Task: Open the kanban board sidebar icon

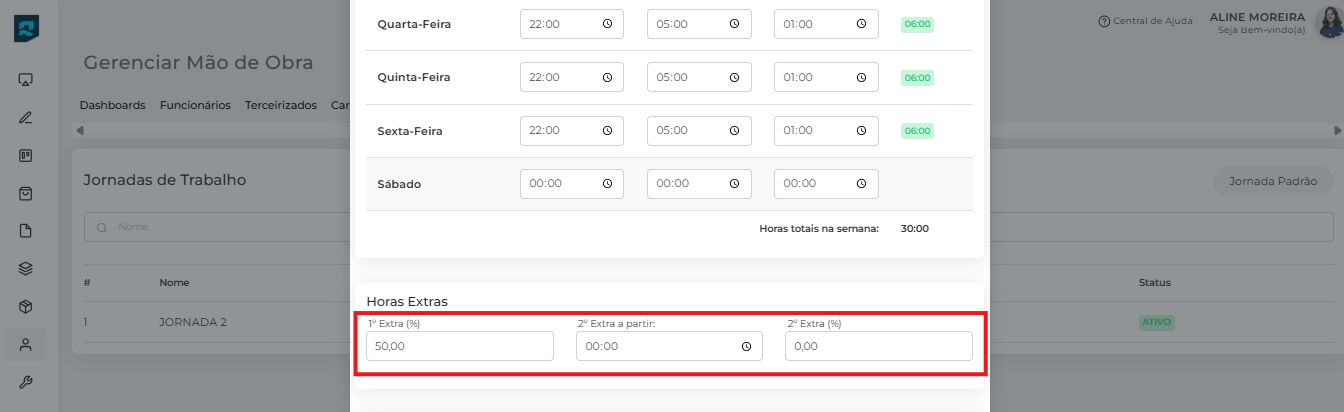Action: (27, 155)
